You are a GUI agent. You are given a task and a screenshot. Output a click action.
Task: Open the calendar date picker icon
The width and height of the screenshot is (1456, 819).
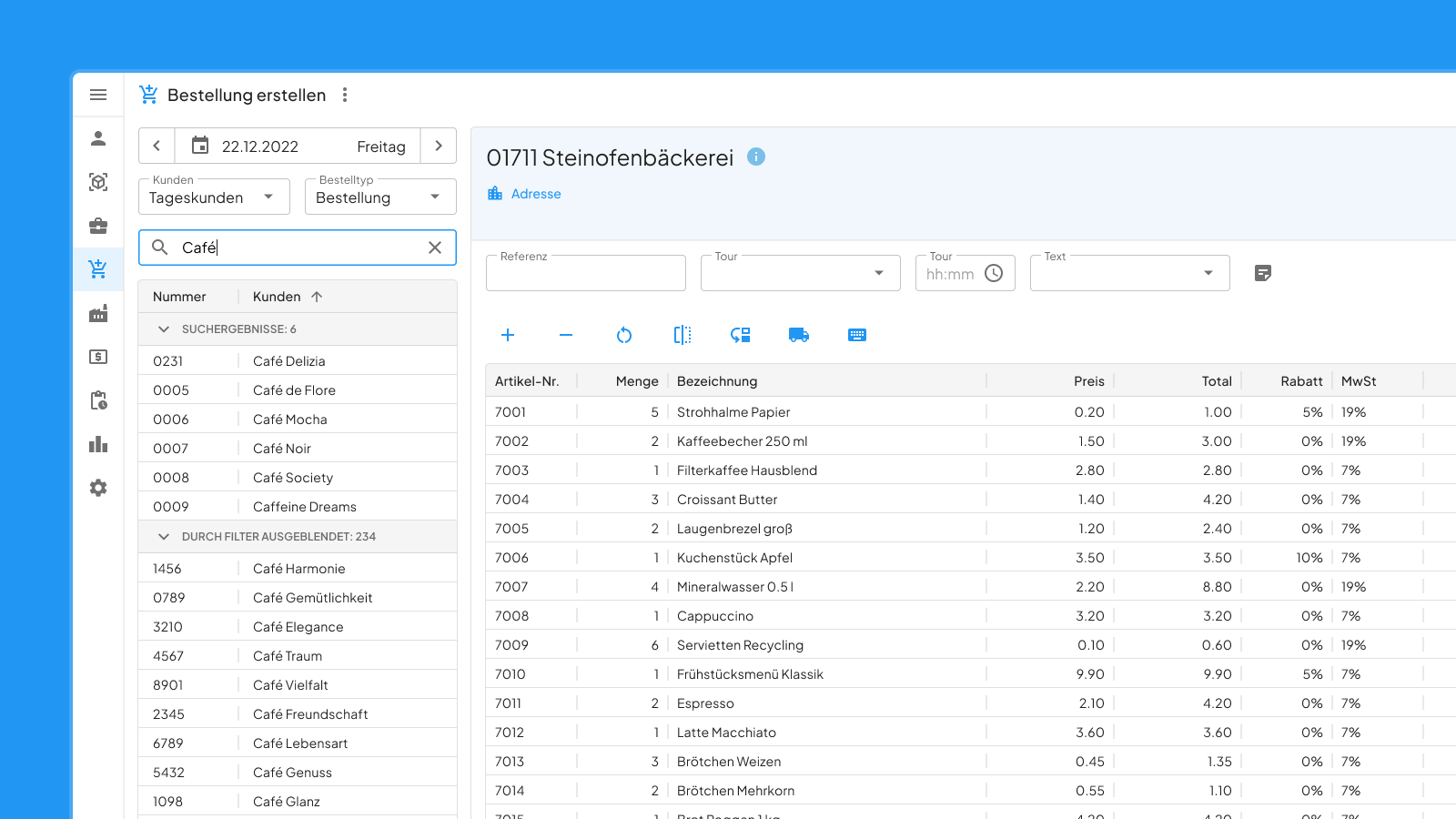[x=200, y=146]
